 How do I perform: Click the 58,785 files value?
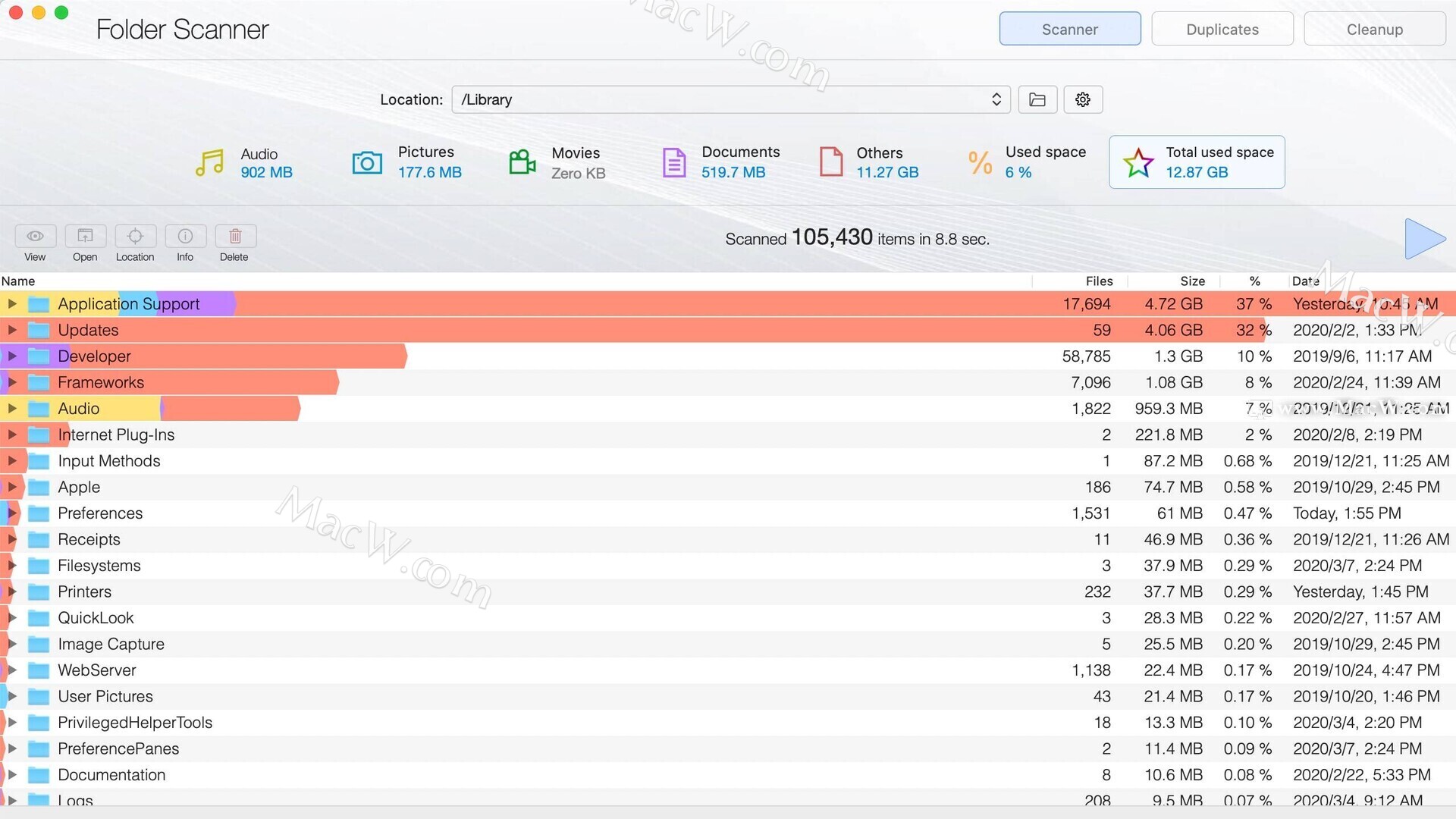click(1086, 356)
